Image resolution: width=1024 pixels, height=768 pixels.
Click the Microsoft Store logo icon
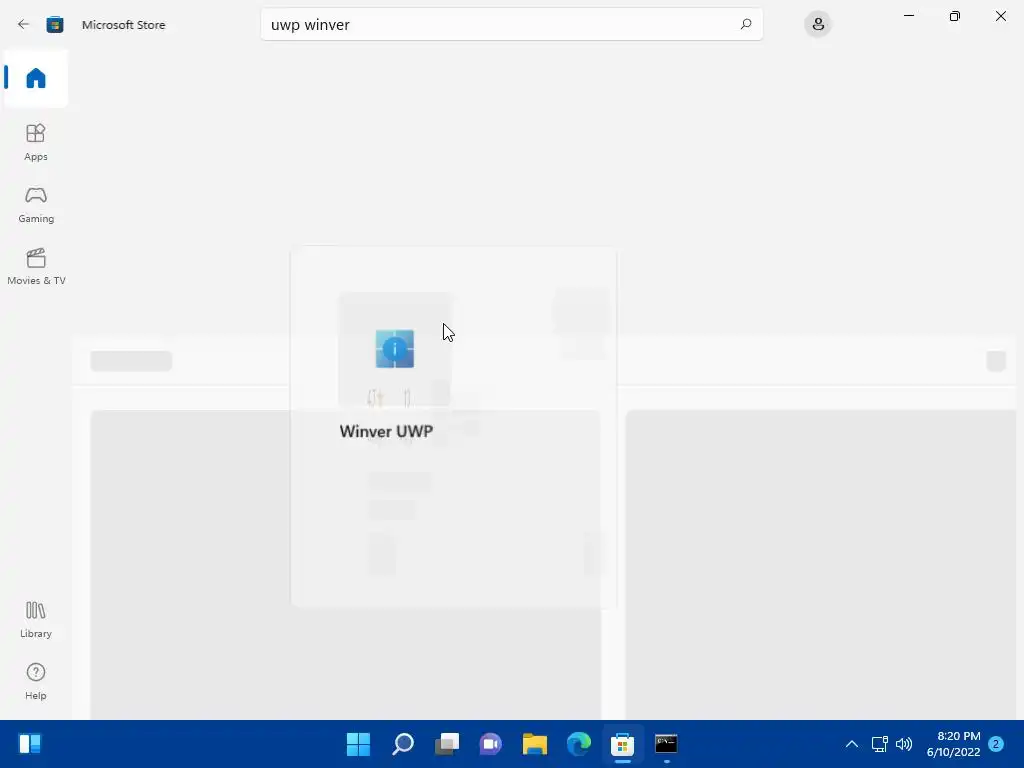click(55, 25)
